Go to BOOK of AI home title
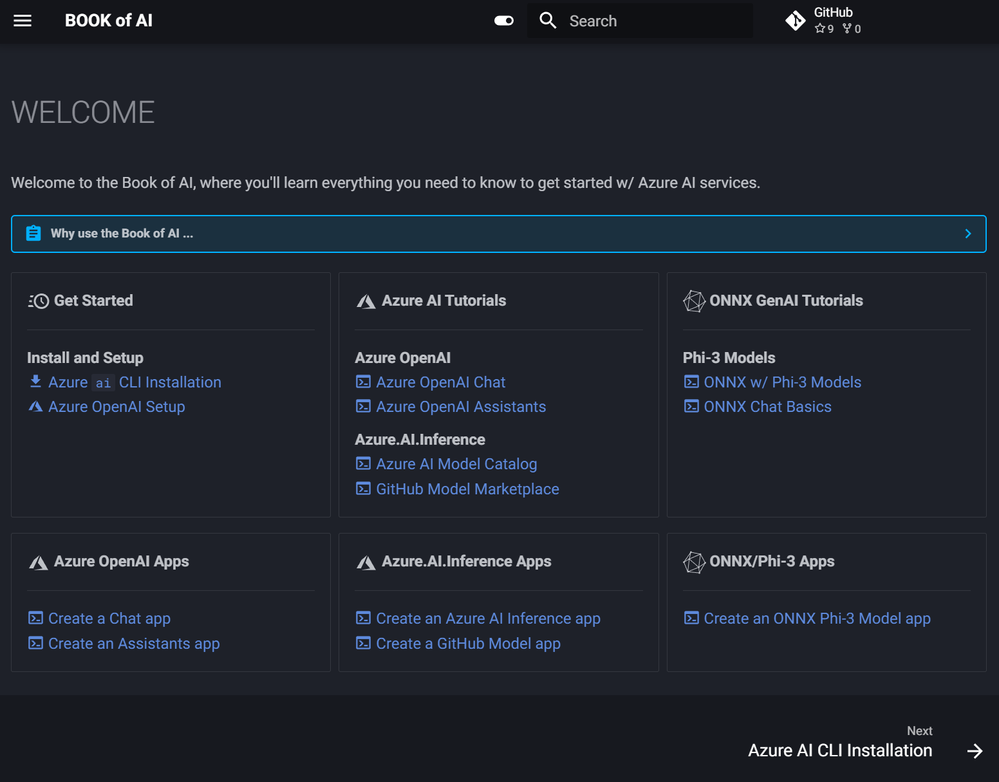Viewport: 999px width, 782px height. pos(109,21)
